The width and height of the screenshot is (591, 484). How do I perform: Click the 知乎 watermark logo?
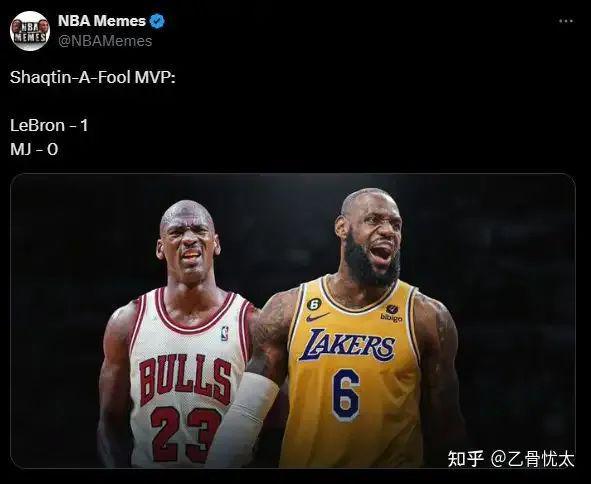point(466,459)
